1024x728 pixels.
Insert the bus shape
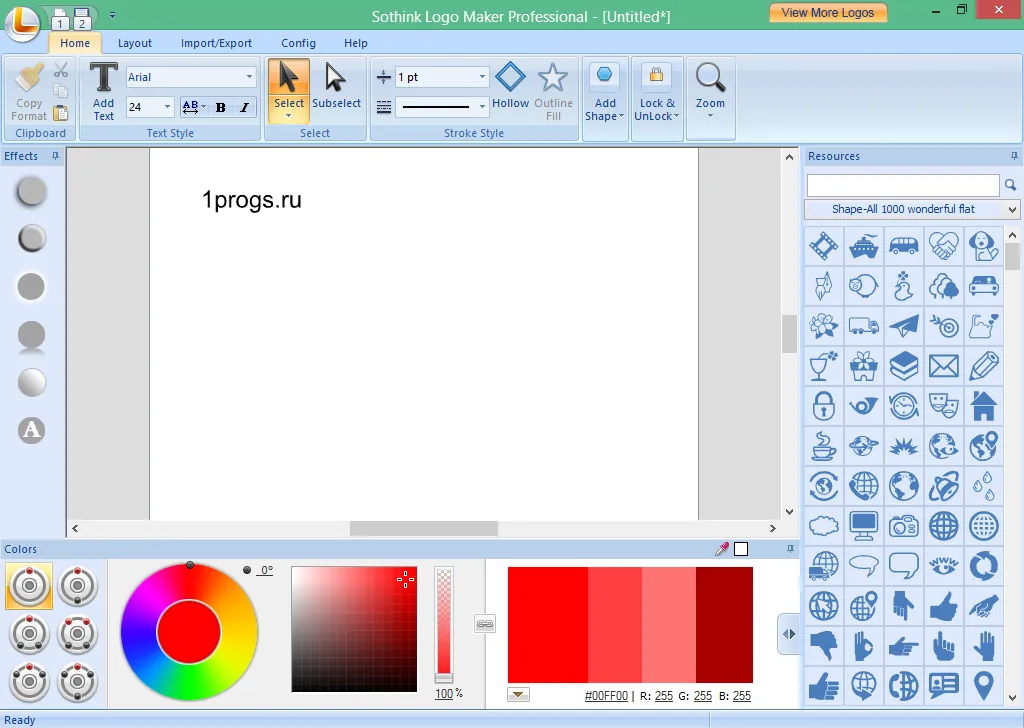pos(904,246)
